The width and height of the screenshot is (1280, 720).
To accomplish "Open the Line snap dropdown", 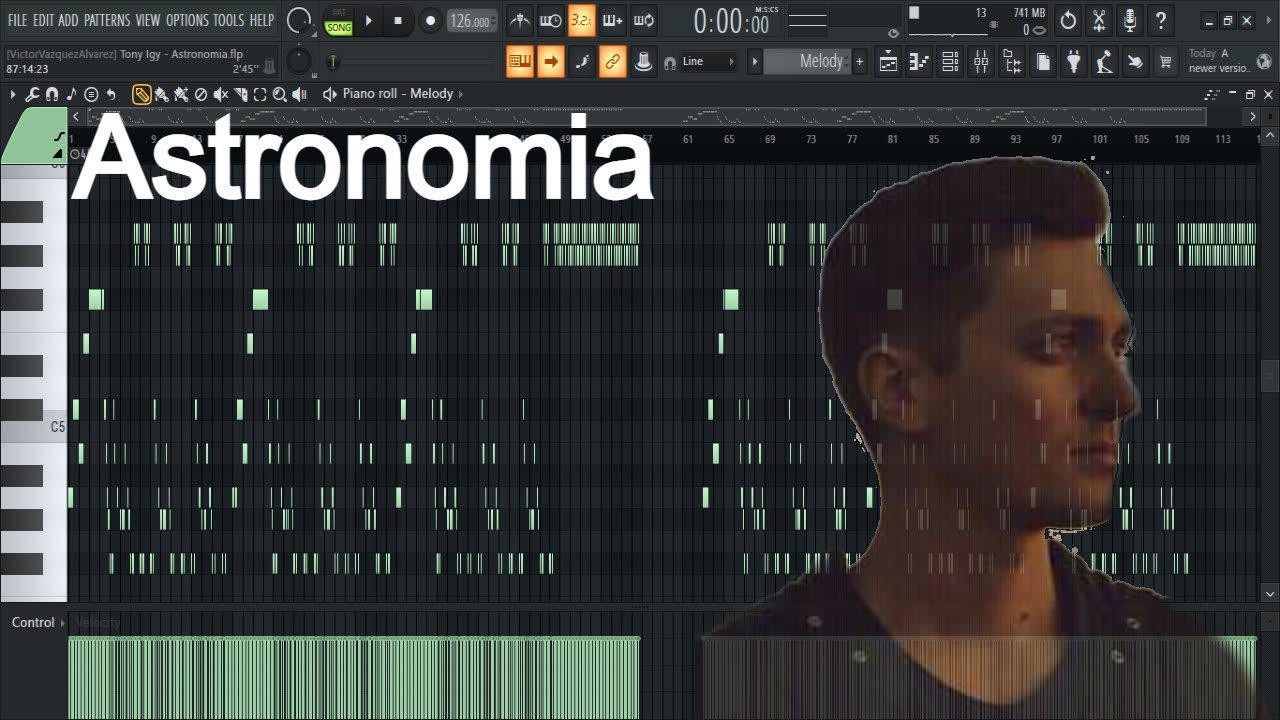I will (x=708, y=62).
